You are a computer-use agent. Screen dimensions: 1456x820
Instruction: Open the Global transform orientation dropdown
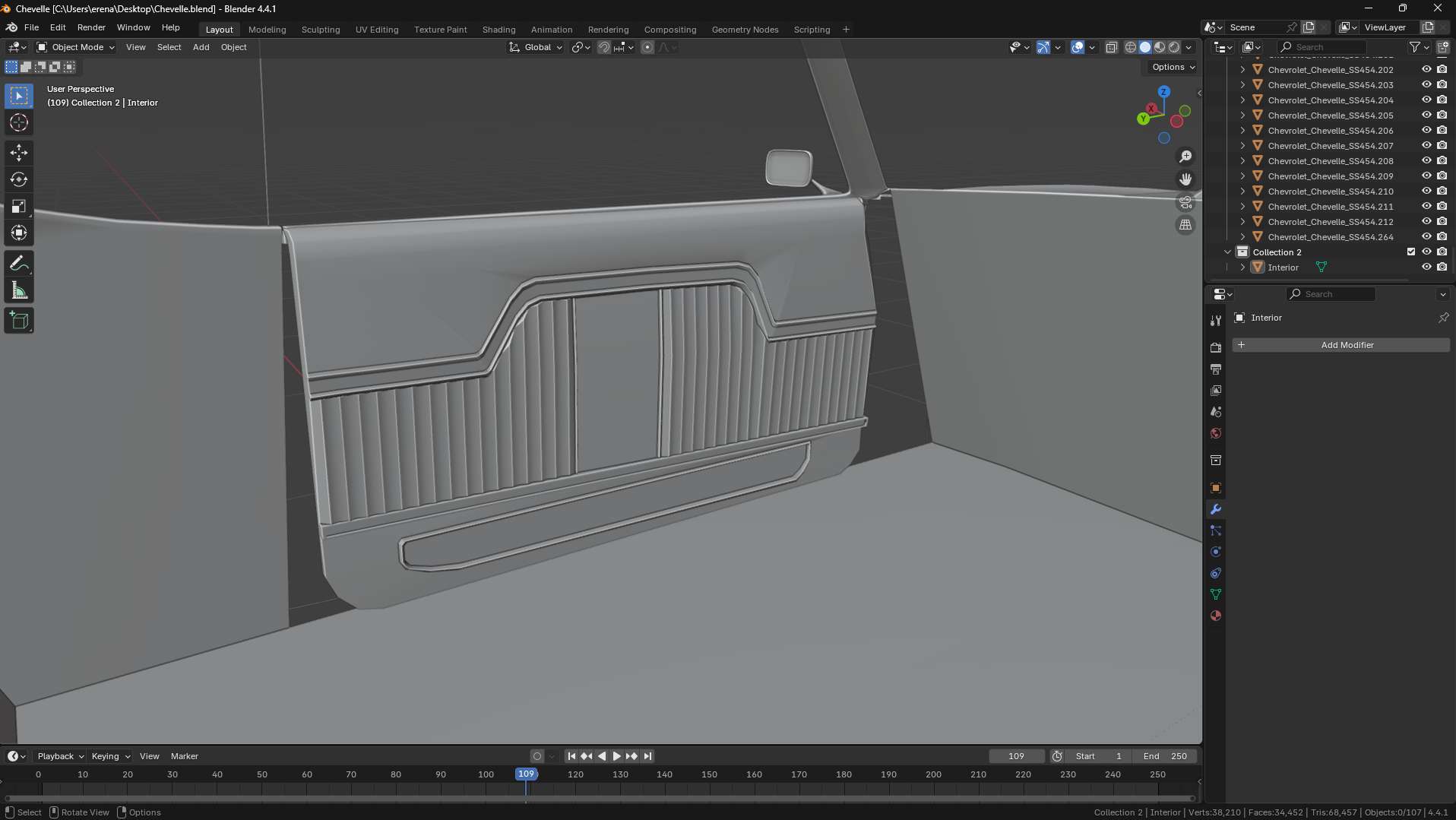pyautogui.click(x=537, y=47)
